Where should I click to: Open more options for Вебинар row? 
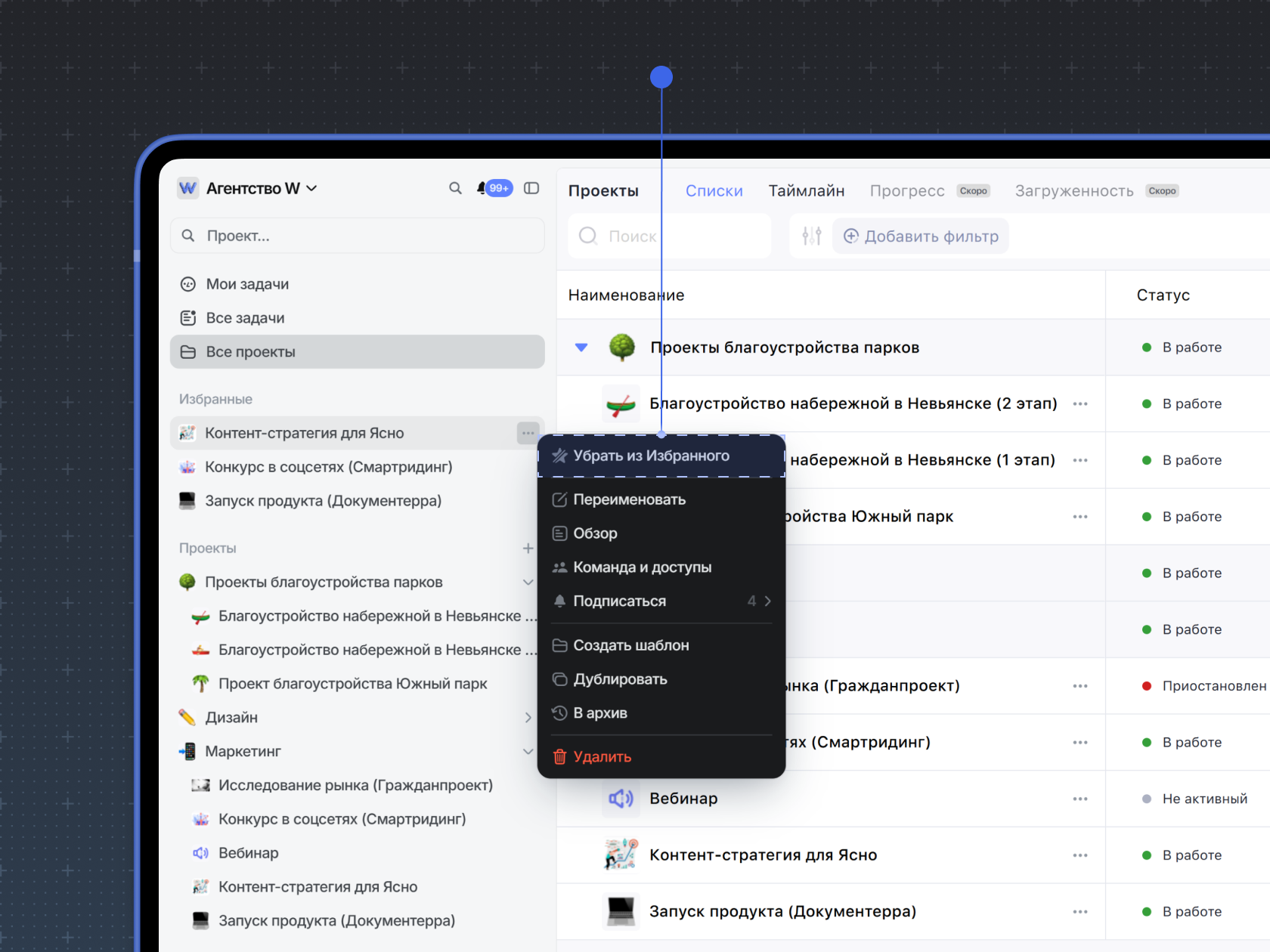pyautogui.click(x=1079, y=799)
